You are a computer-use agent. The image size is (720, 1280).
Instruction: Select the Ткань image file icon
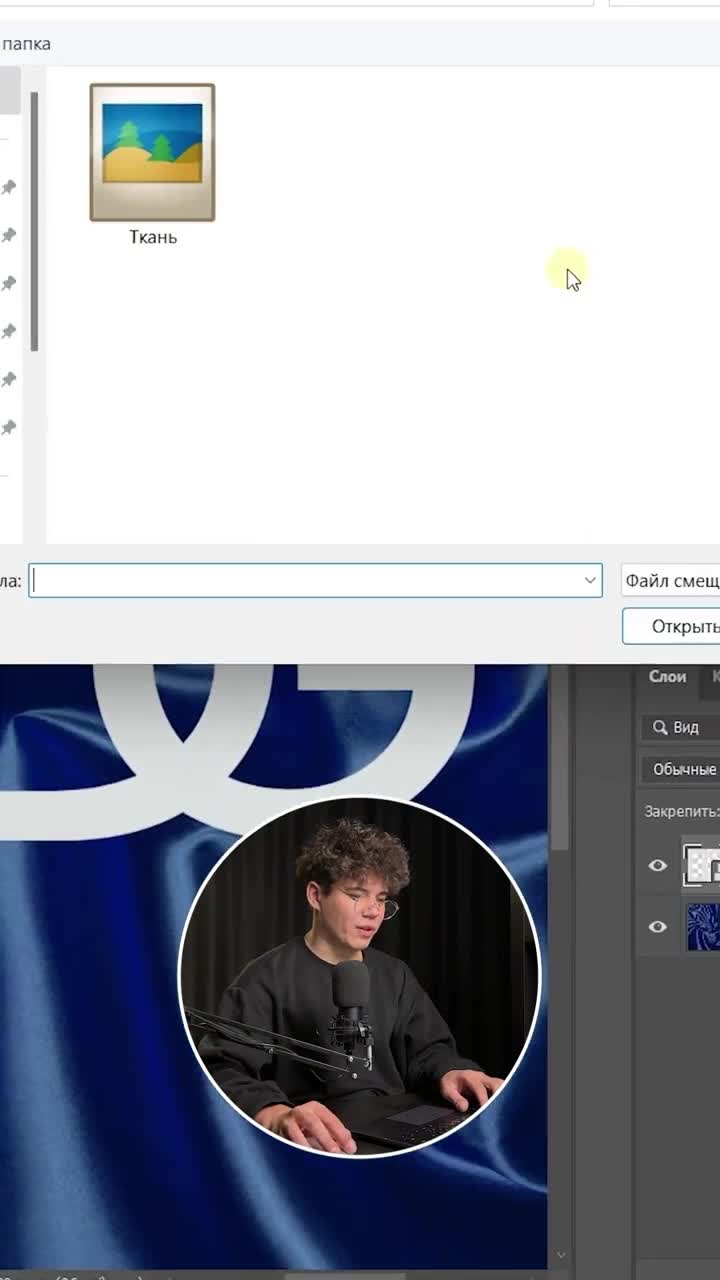tap(152, 153)
